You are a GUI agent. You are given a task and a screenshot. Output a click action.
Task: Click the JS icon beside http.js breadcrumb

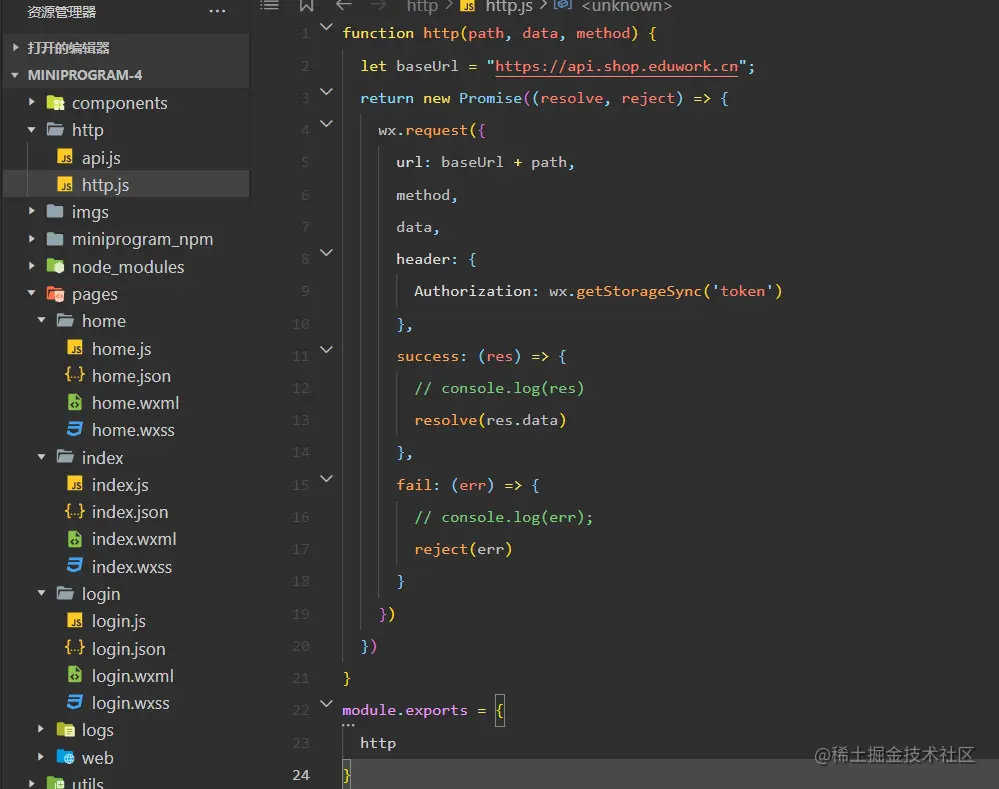click(x=468, y=6)
